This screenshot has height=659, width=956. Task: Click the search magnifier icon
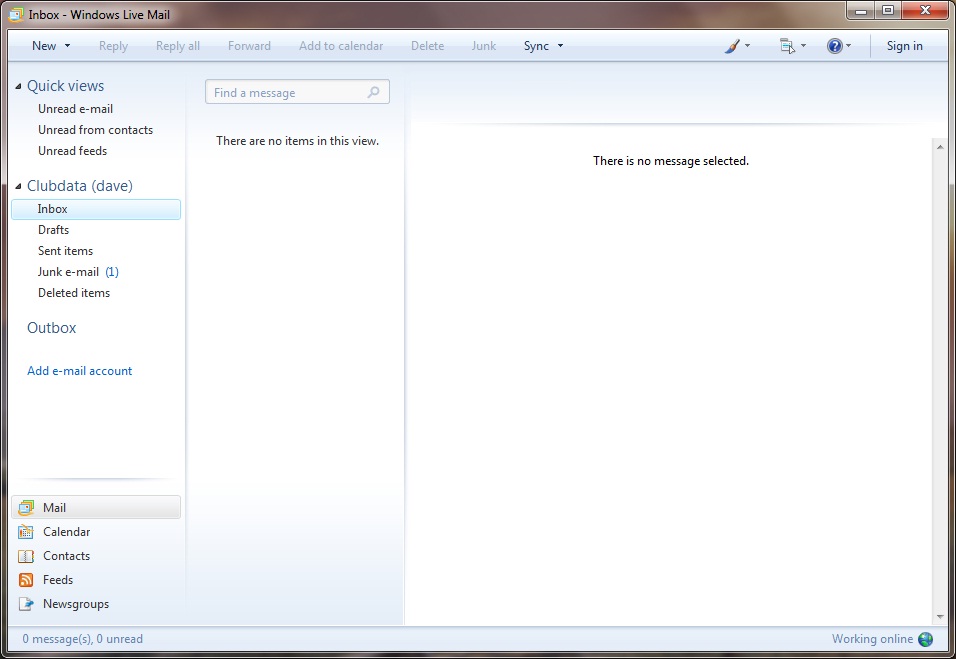tap(373, 92)
